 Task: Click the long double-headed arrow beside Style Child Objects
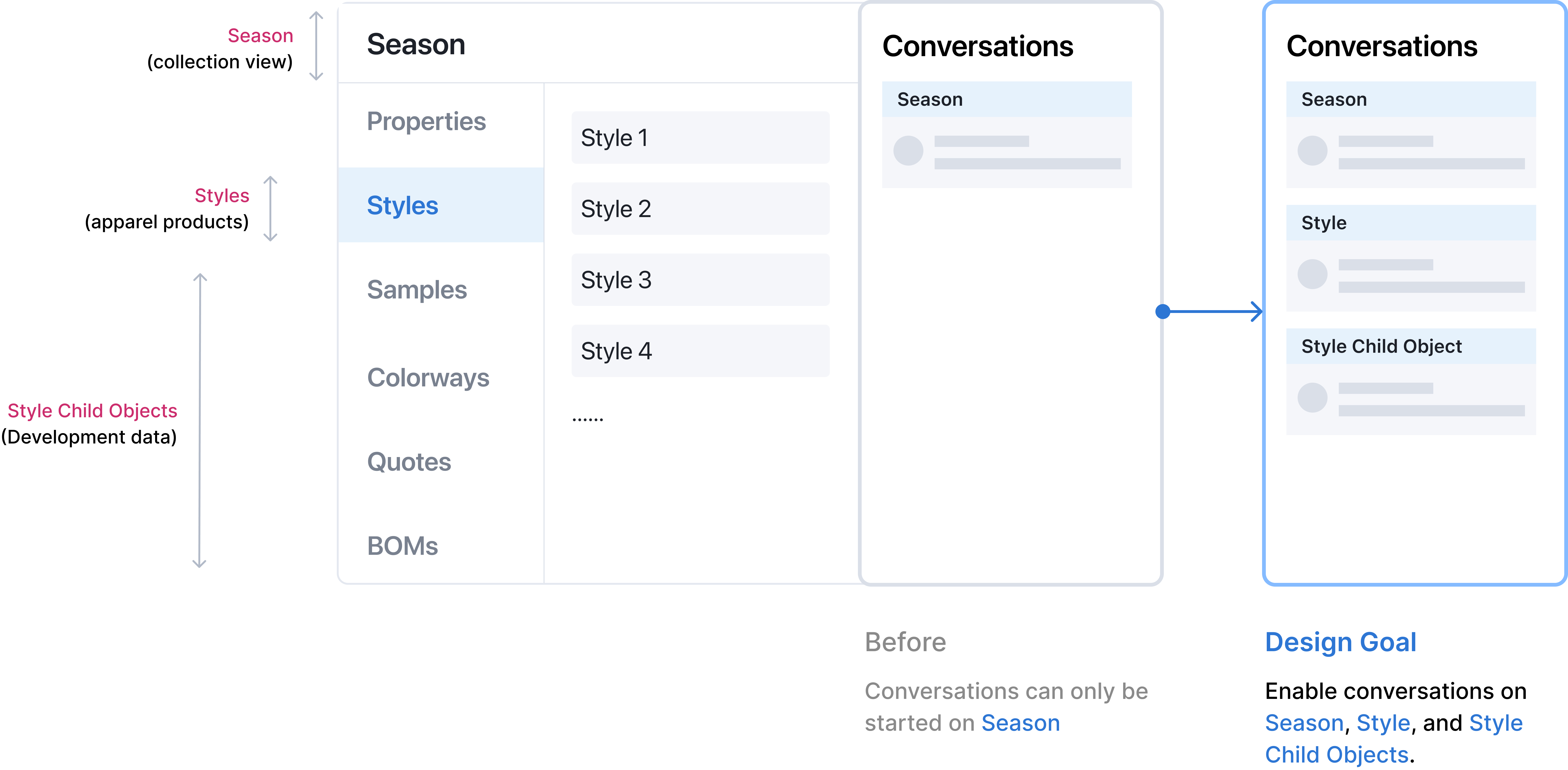coord(200,421)
